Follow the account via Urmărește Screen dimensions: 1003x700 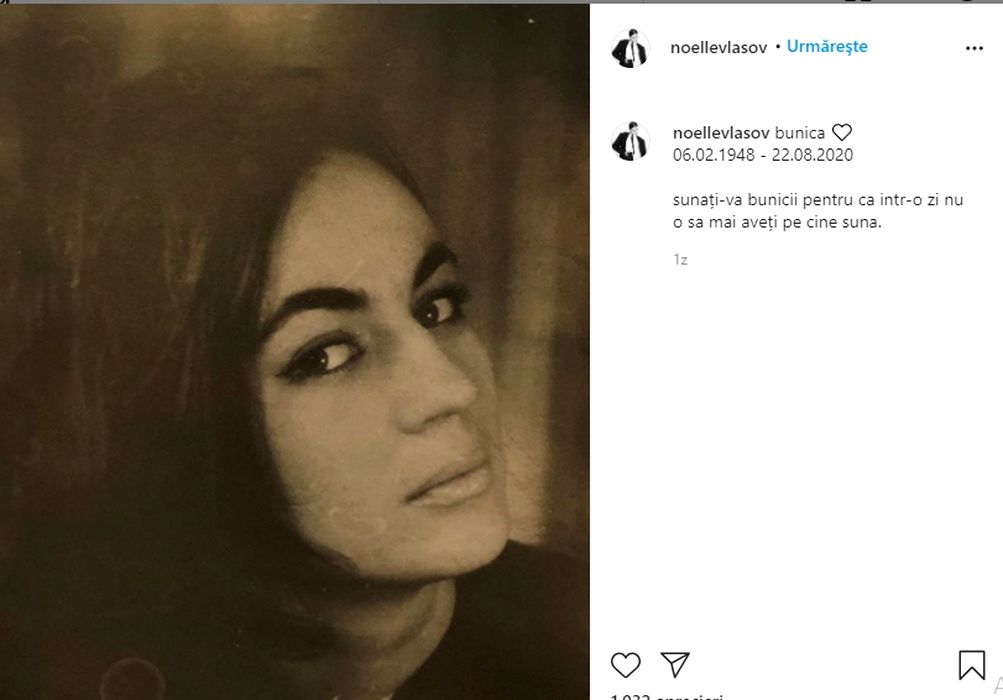pos(827,47)
